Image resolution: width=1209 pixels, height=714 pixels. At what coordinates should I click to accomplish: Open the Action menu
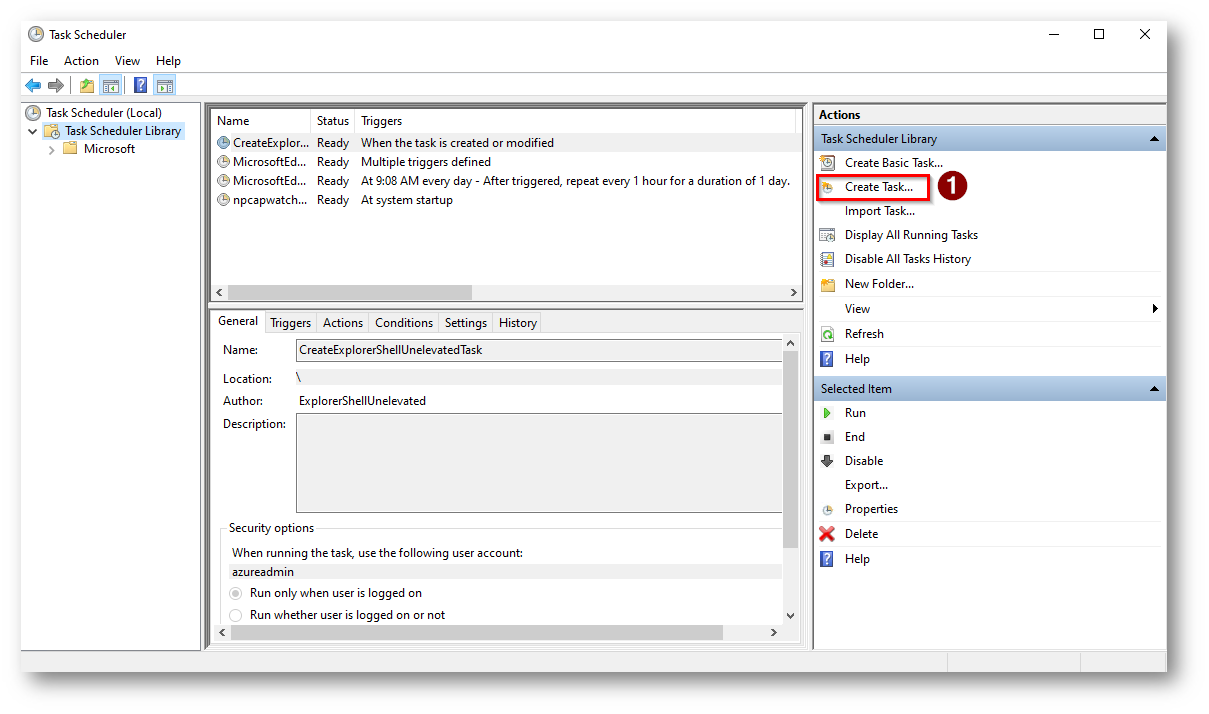pos(81,61)
